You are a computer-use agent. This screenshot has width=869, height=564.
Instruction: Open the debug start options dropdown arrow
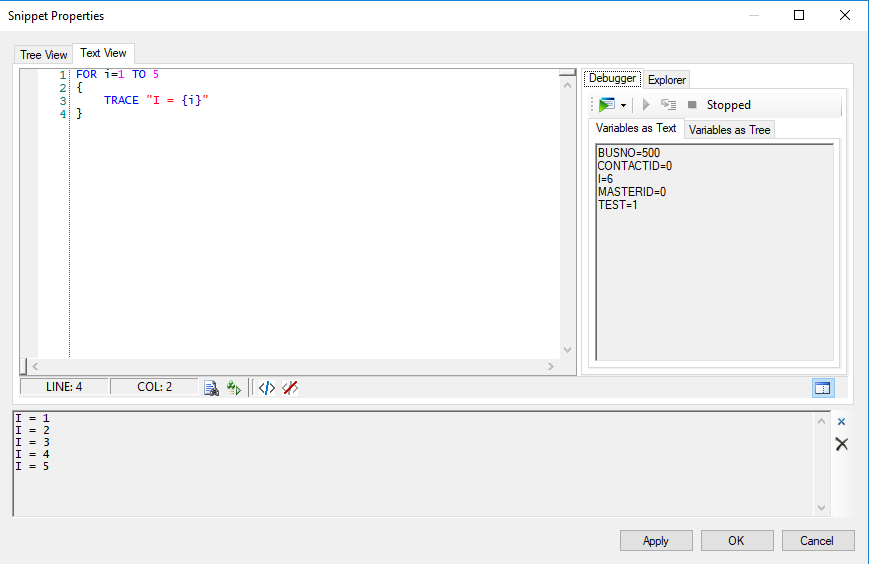coord(623,105)
